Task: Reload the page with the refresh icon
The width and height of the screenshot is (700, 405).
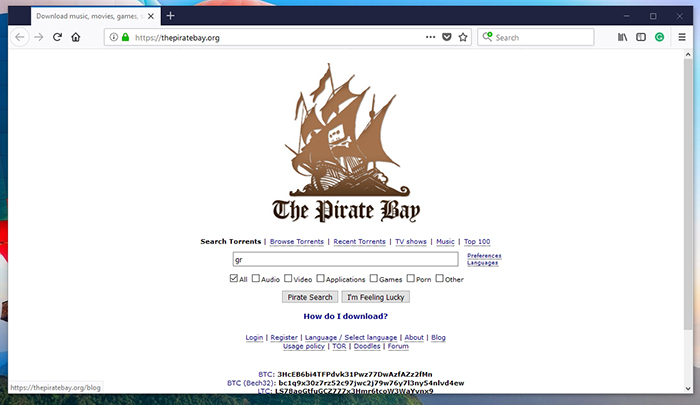Action: [57, 37]
